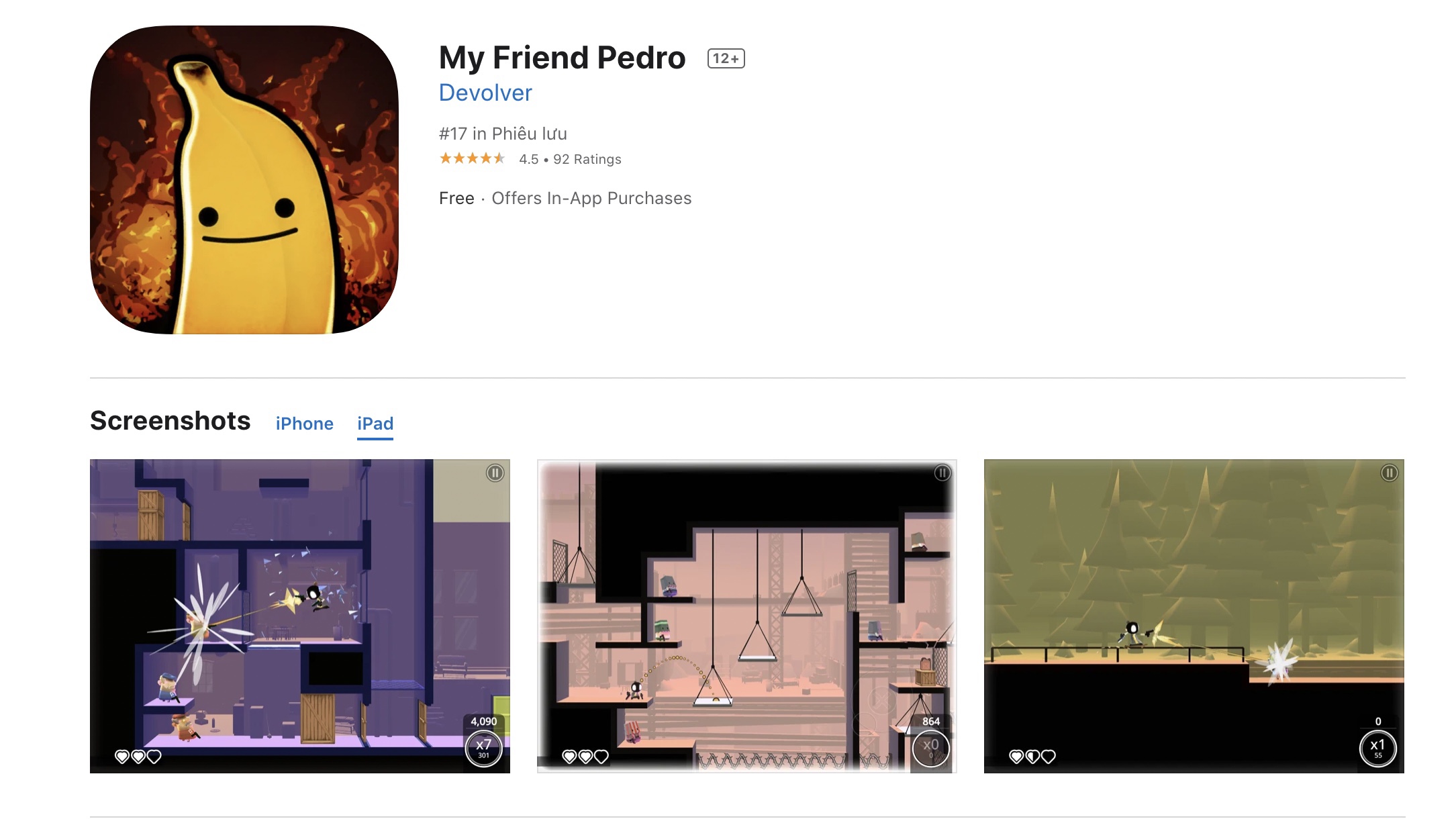The image size is (1456, 819).
Task: Click the x1 combo multiplier circle
Action: click(x=1377, y=749)
